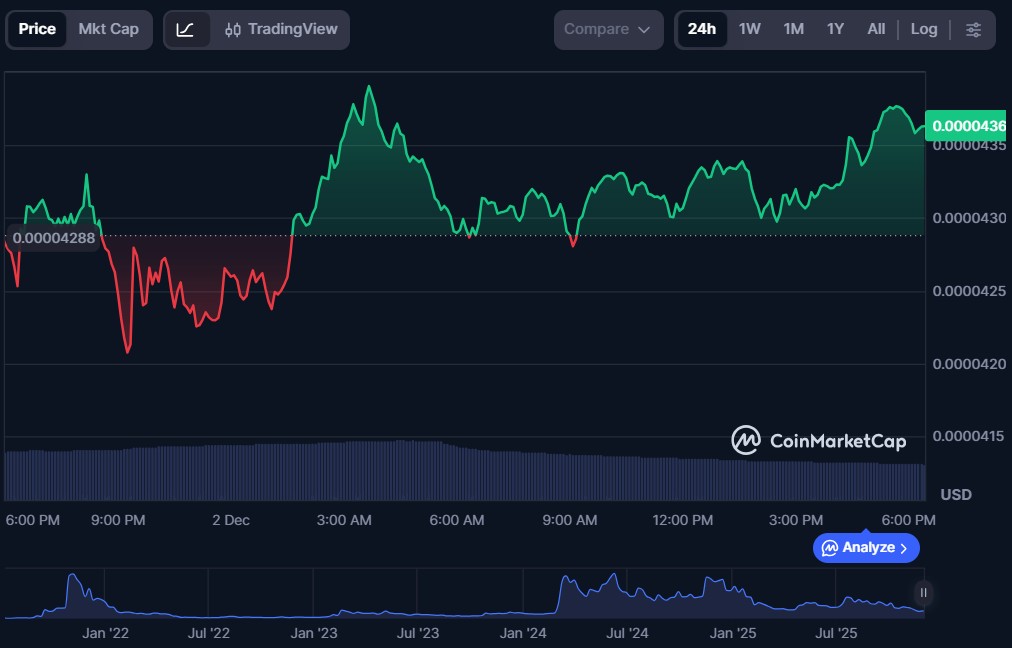Switch chart to Price view

tap(37, 29)
